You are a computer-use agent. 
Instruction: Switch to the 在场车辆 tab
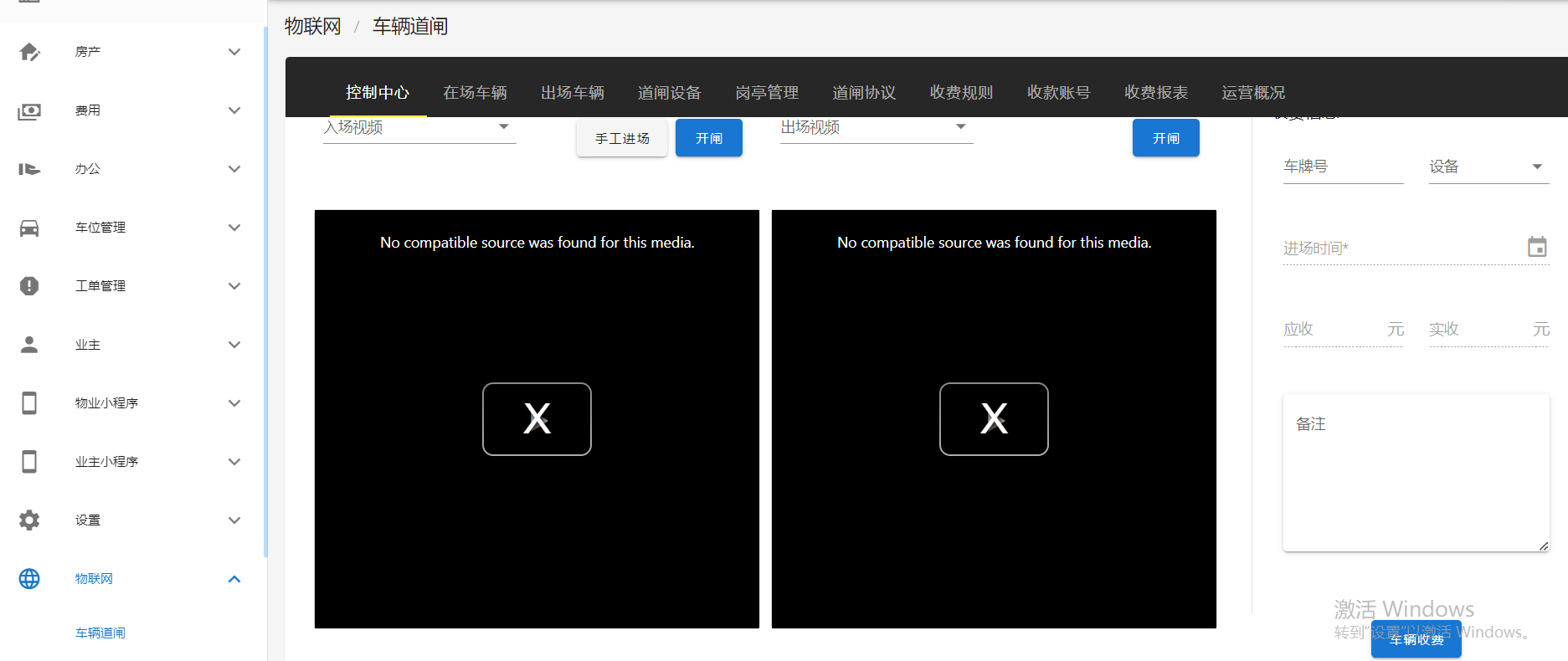click(x=475, y=93)
